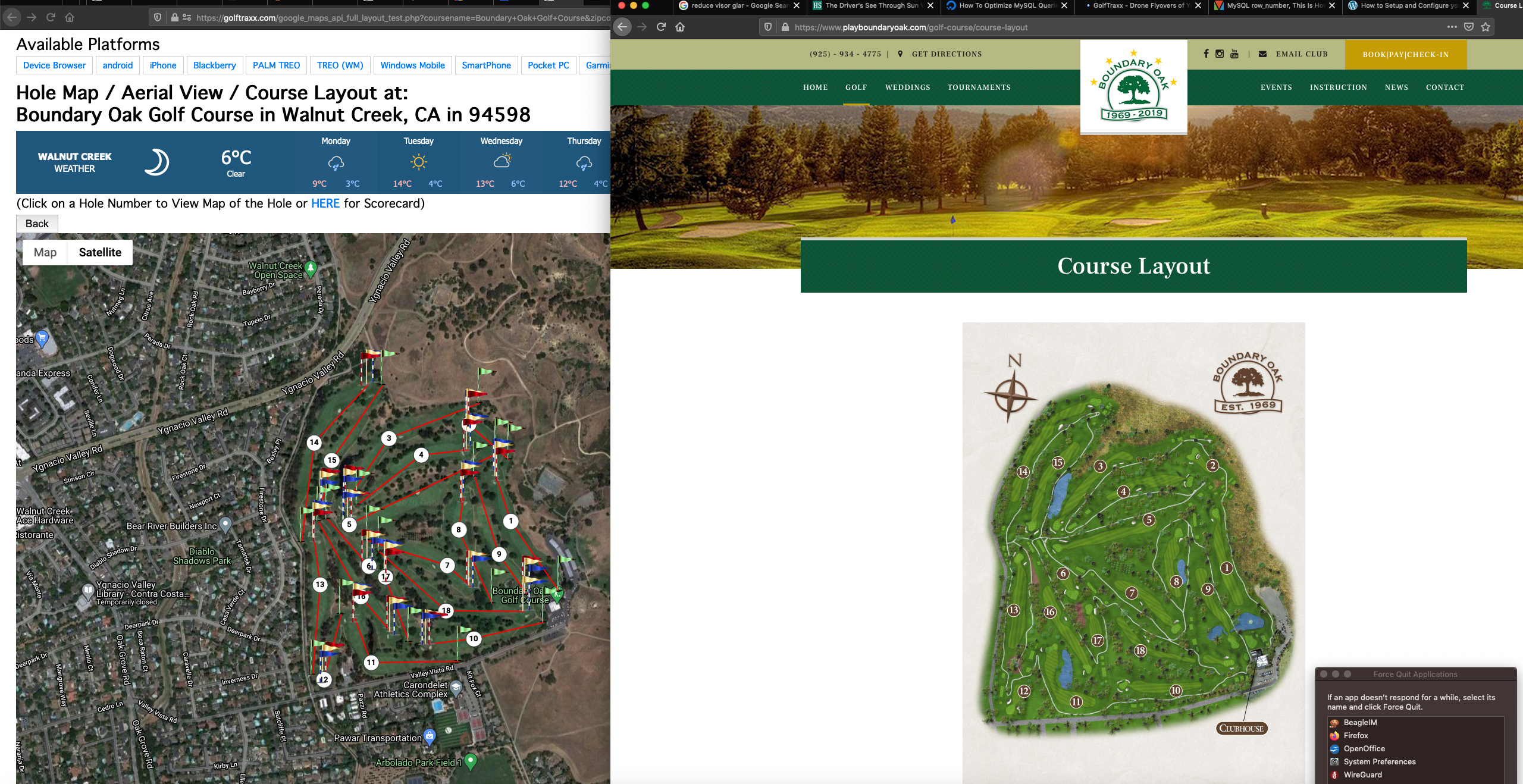The width and height of the screenshot is (1523, 784).
Task: Select WireGuard in Force Quit list
Action: tap(1416, 775)
